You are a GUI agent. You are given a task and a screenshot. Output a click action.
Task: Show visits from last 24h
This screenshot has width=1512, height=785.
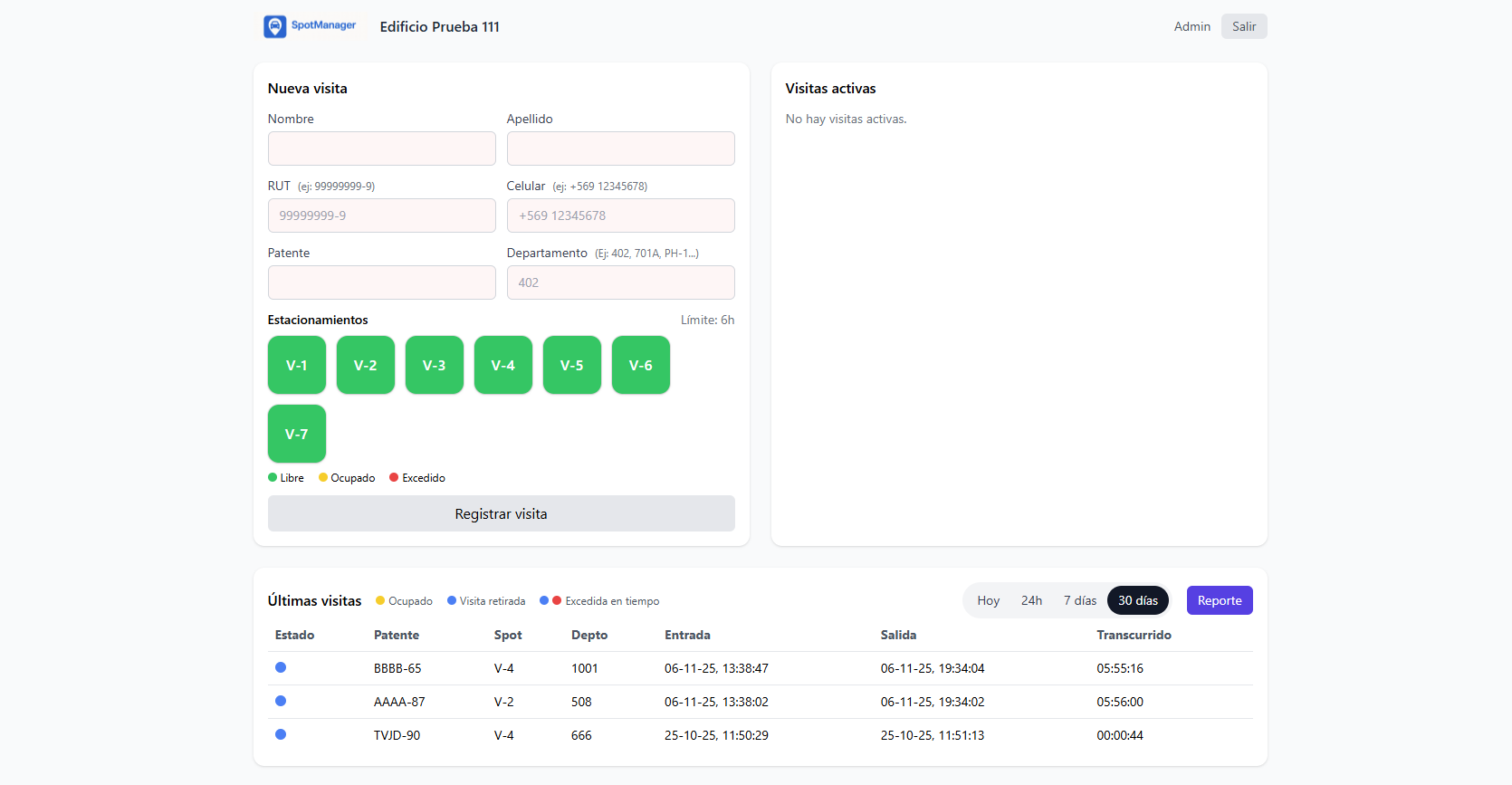pos(1031,600)
